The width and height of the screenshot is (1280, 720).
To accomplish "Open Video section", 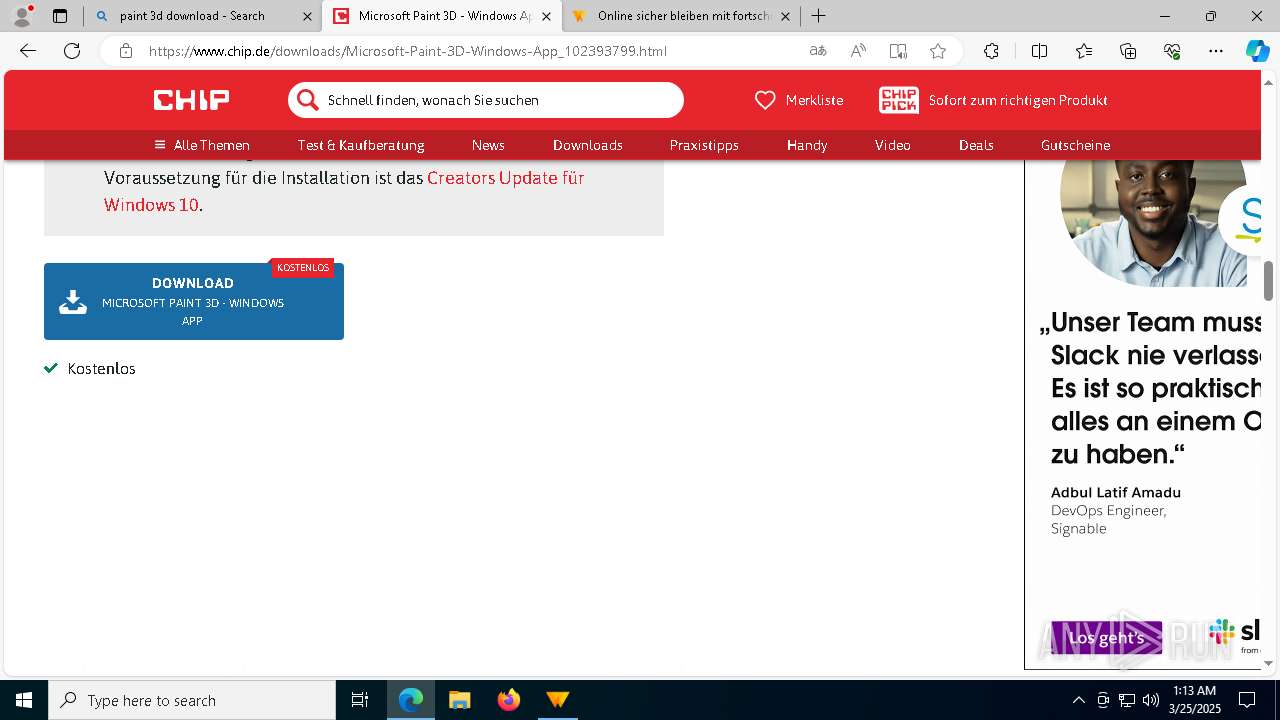I will 893,145.
